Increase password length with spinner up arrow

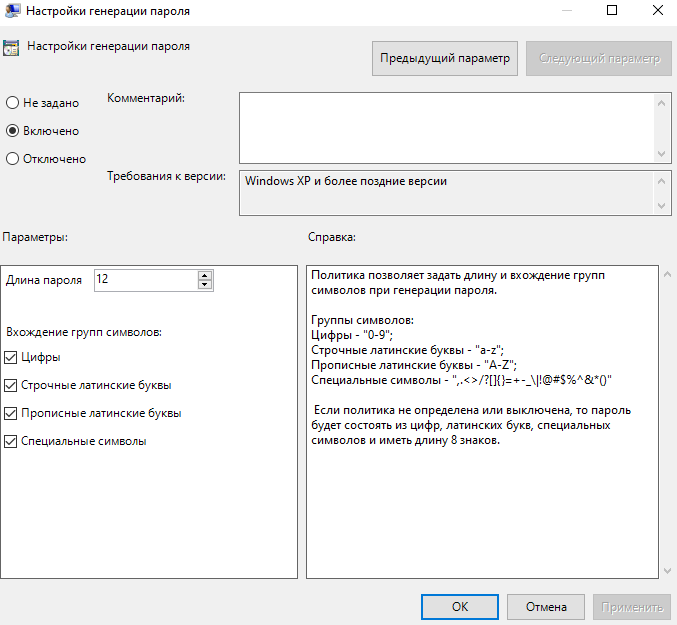[205, 275]
